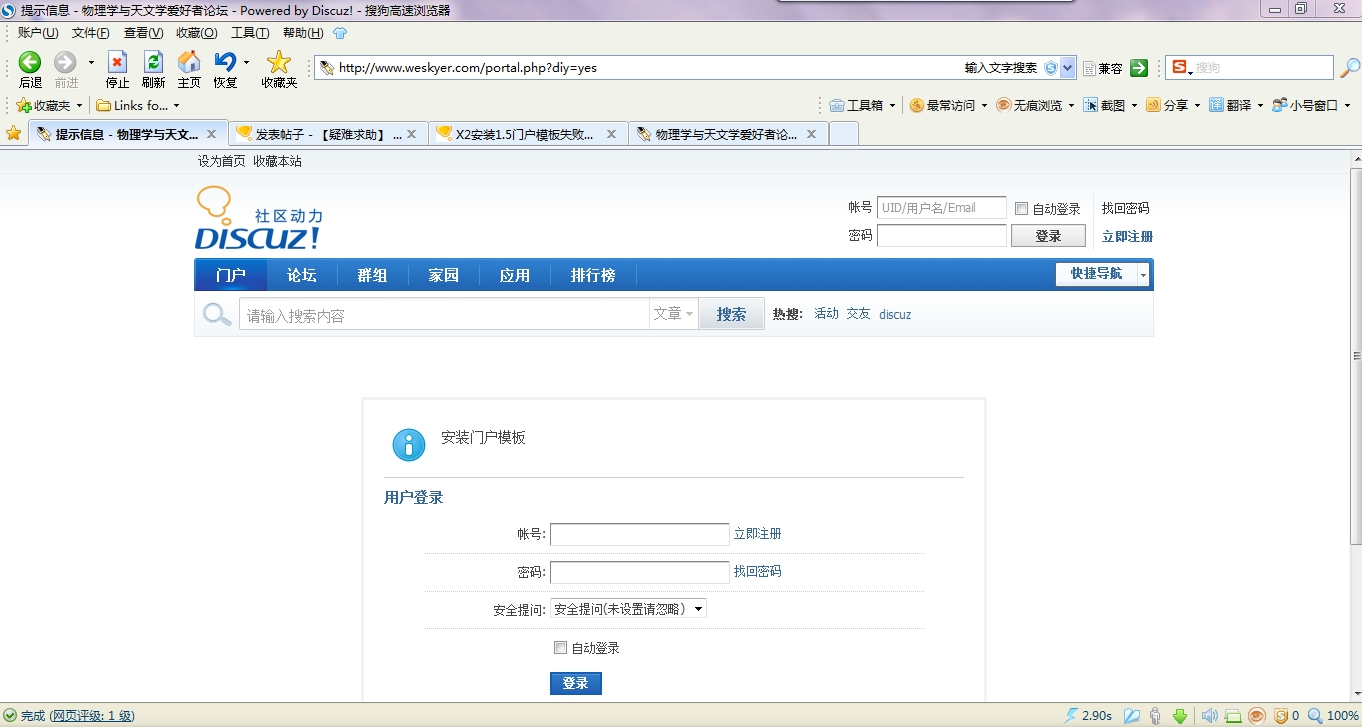Focus the form 帐号 input field

click(640, 534)
